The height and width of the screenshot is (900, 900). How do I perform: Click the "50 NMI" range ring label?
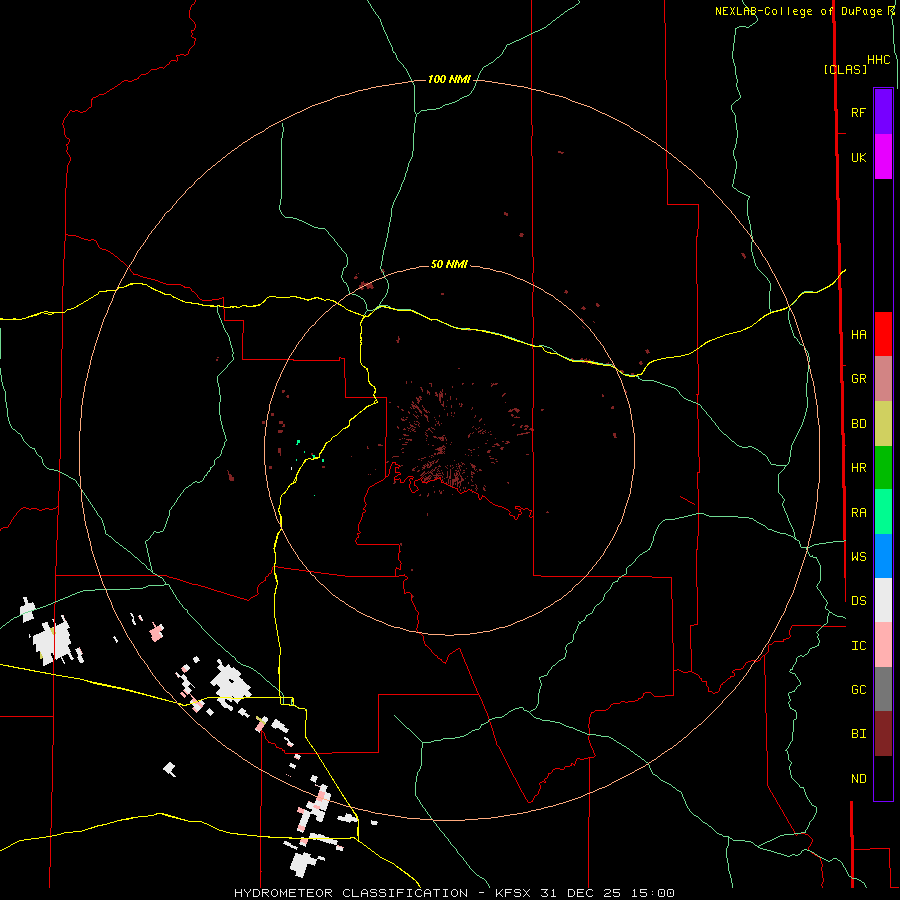449,264
